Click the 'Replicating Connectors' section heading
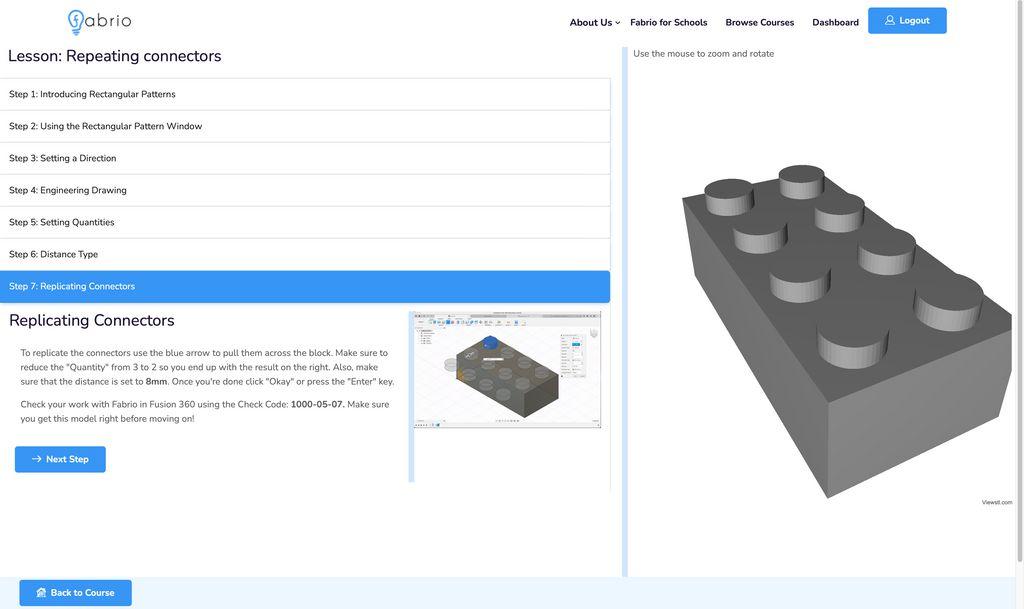 [x=92, y=320]
